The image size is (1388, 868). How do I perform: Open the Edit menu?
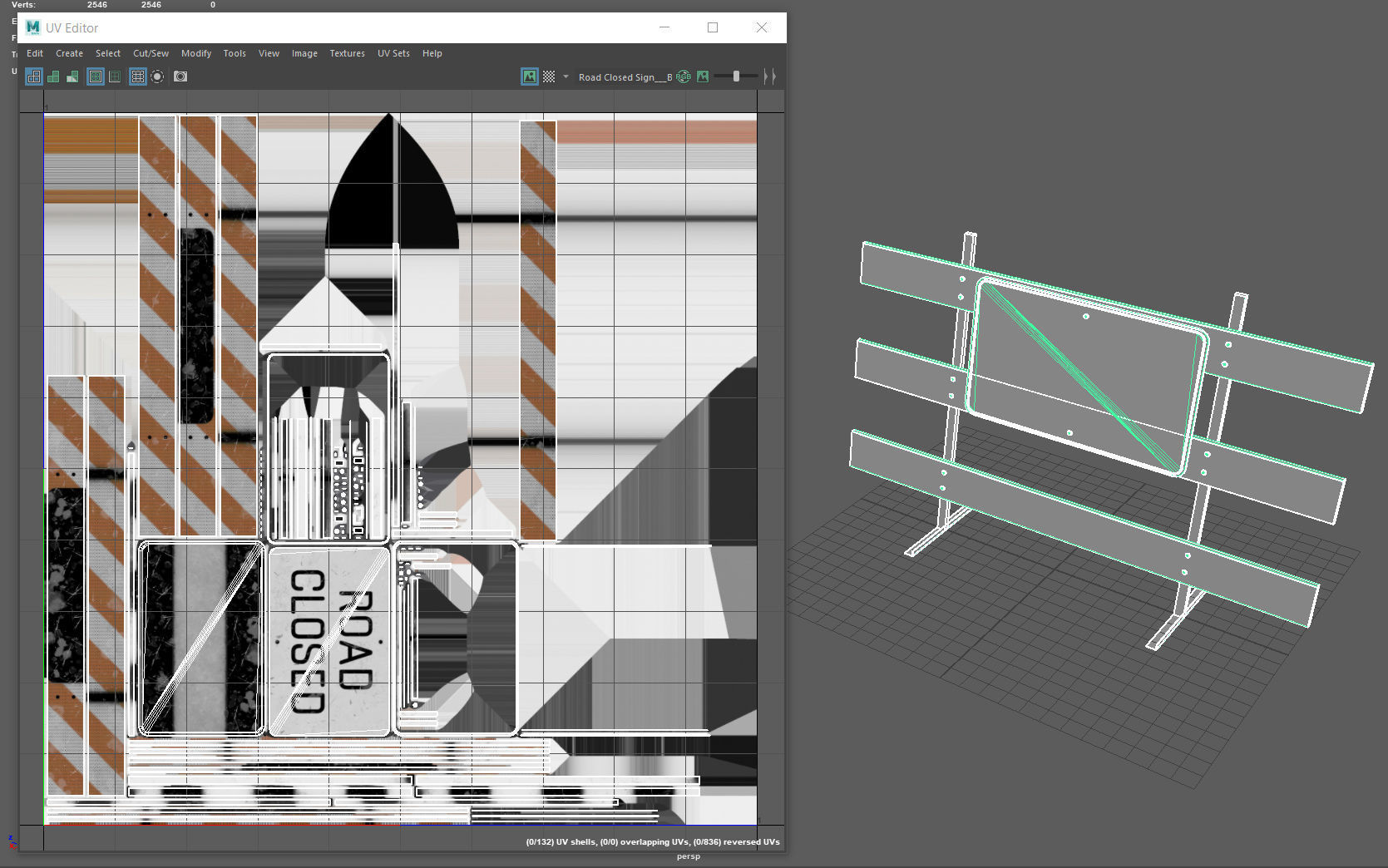pos(35,53)
